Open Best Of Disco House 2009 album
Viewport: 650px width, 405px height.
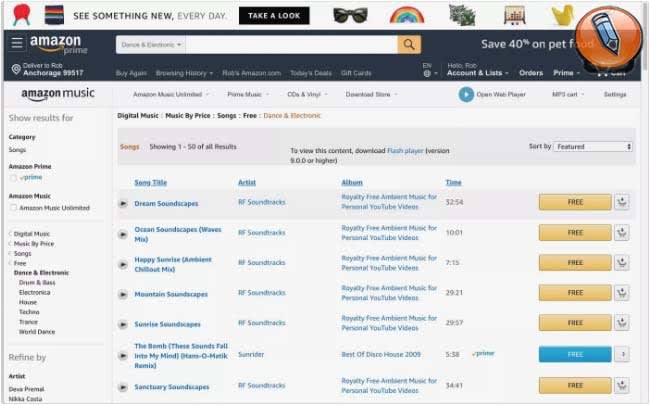point(381,355)
